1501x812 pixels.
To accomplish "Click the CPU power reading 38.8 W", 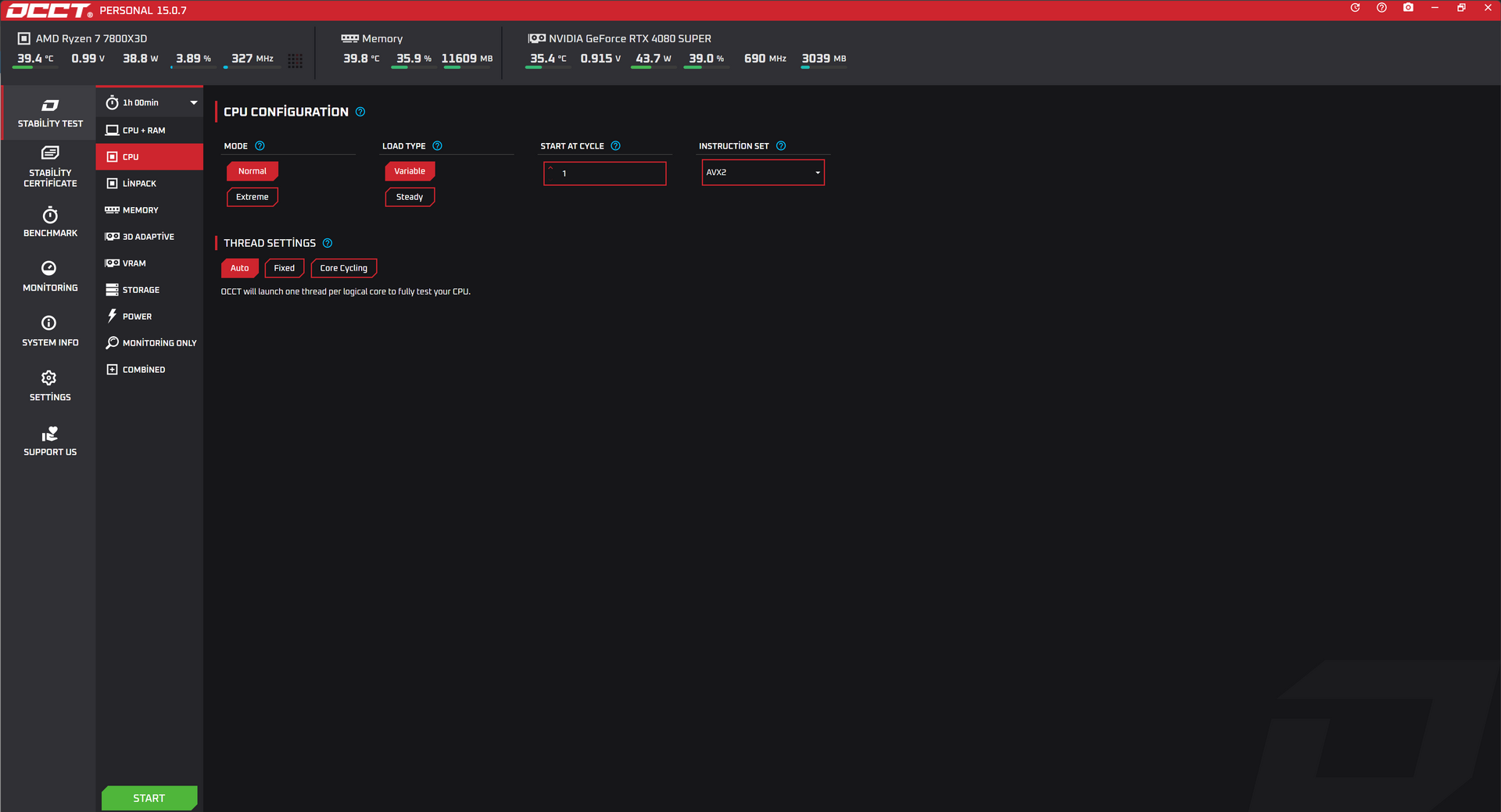I will (x=141, y=59).
